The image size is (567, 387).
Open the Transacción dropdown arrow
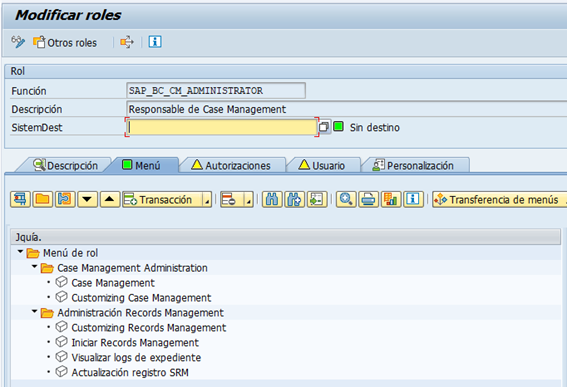pyautogui.click(x=207, y=200)
